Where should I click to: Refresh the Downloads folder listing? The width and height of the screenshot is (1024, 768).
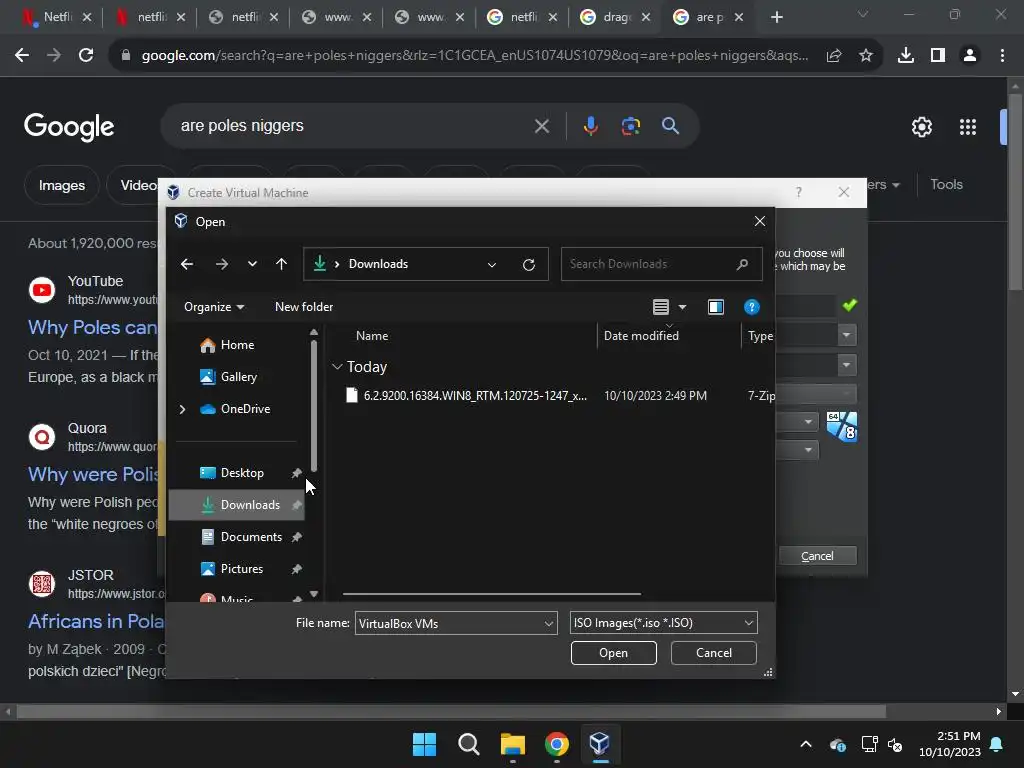(x=529, y=264)
